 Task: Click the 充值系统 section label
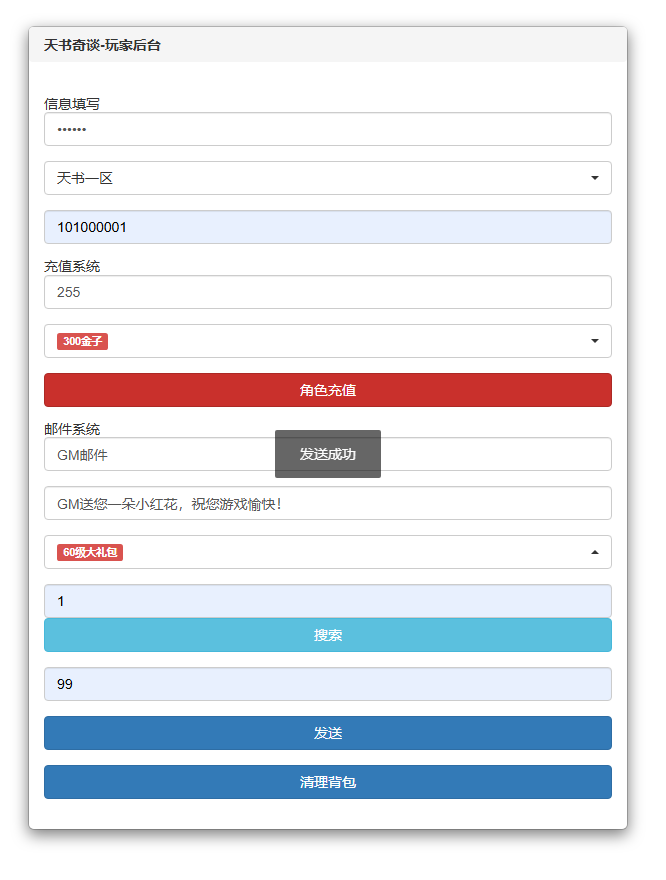tap(72, 267)
